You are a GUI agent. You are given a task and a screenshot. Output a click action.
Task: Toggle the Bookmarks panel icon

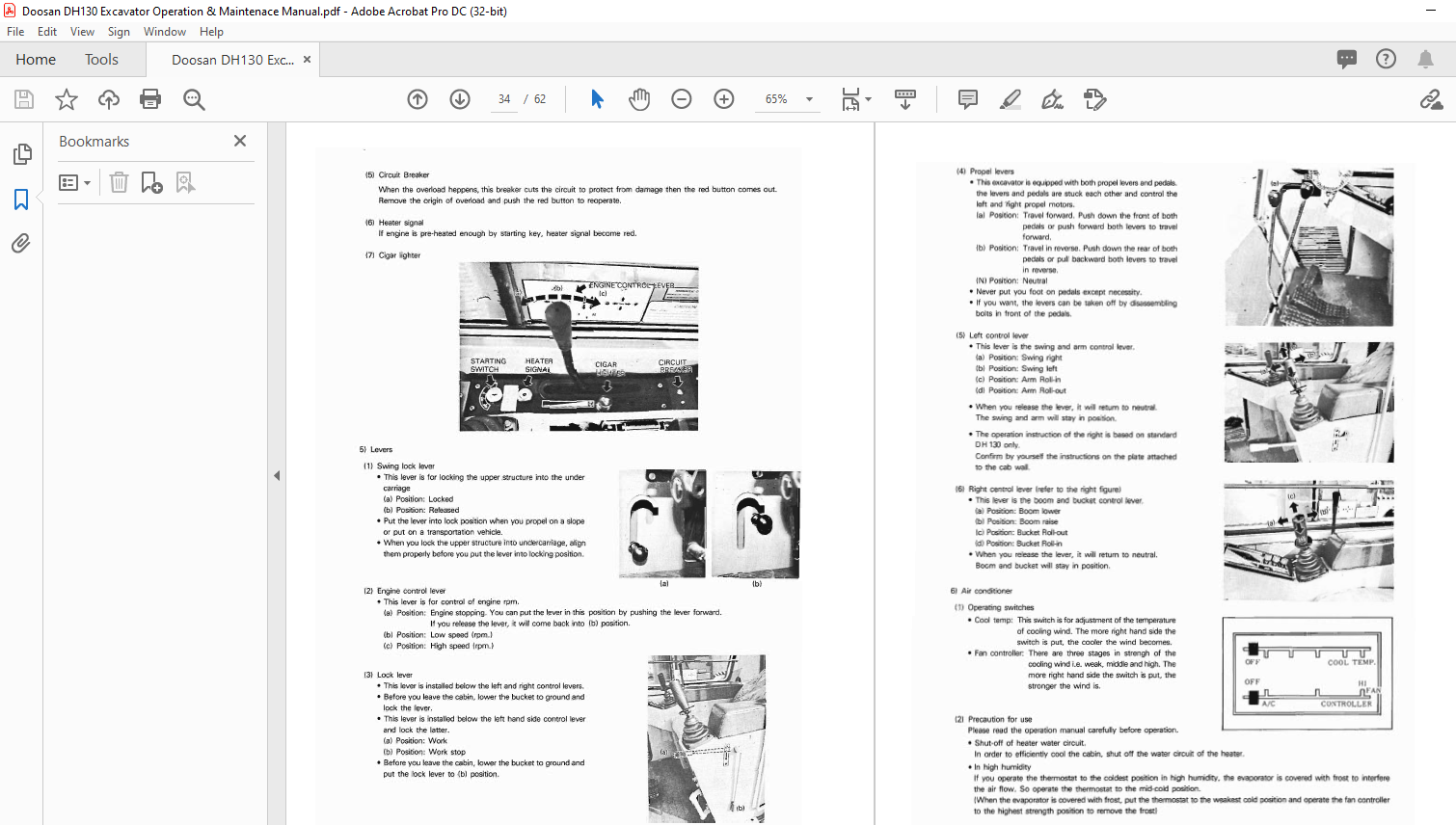(x=21, y=200)
